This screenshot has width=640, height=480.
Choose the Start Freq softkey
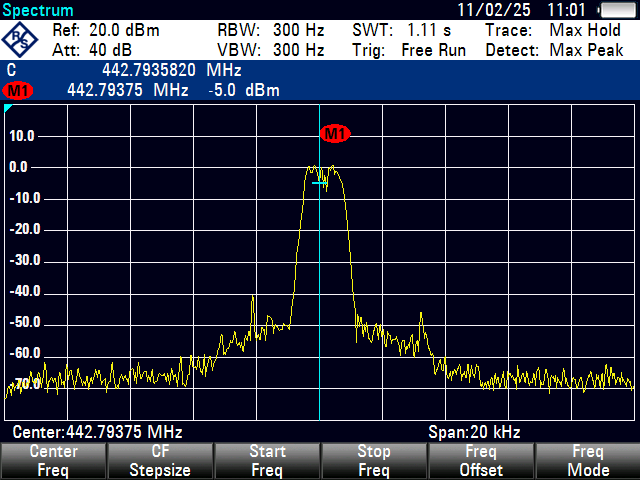[267, 461]
